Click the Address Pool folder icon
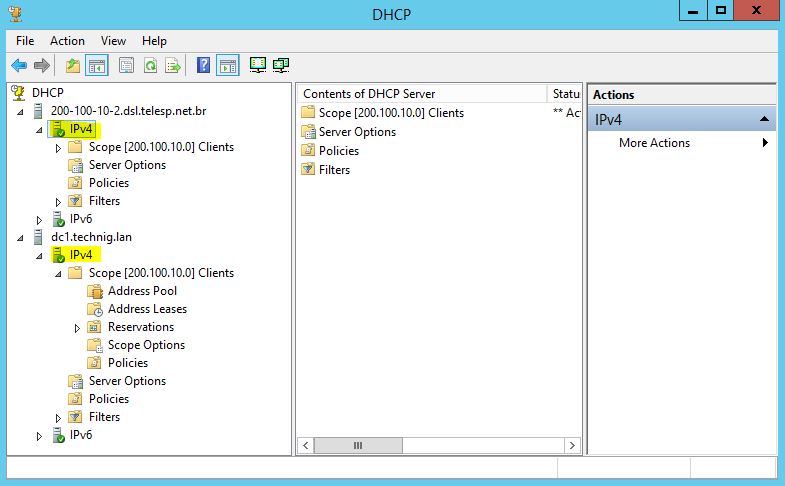The image size is (785, 486). [95, 291]
